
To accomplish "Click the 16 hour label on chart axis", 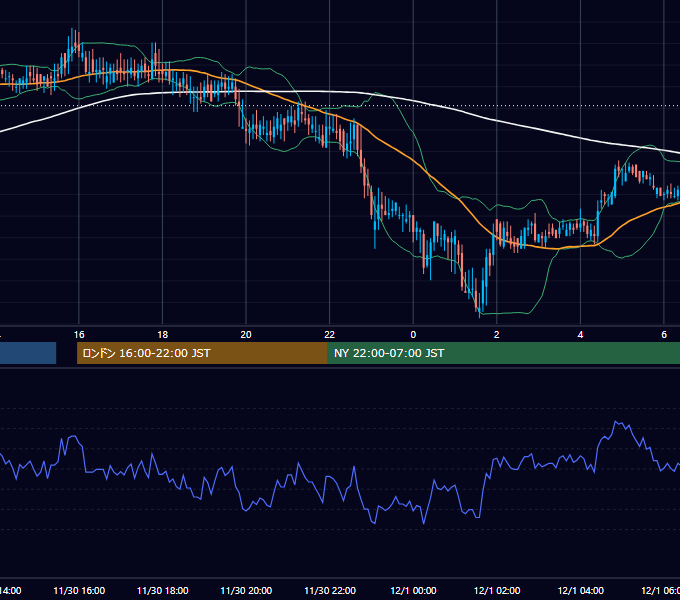I will (79, 335).
